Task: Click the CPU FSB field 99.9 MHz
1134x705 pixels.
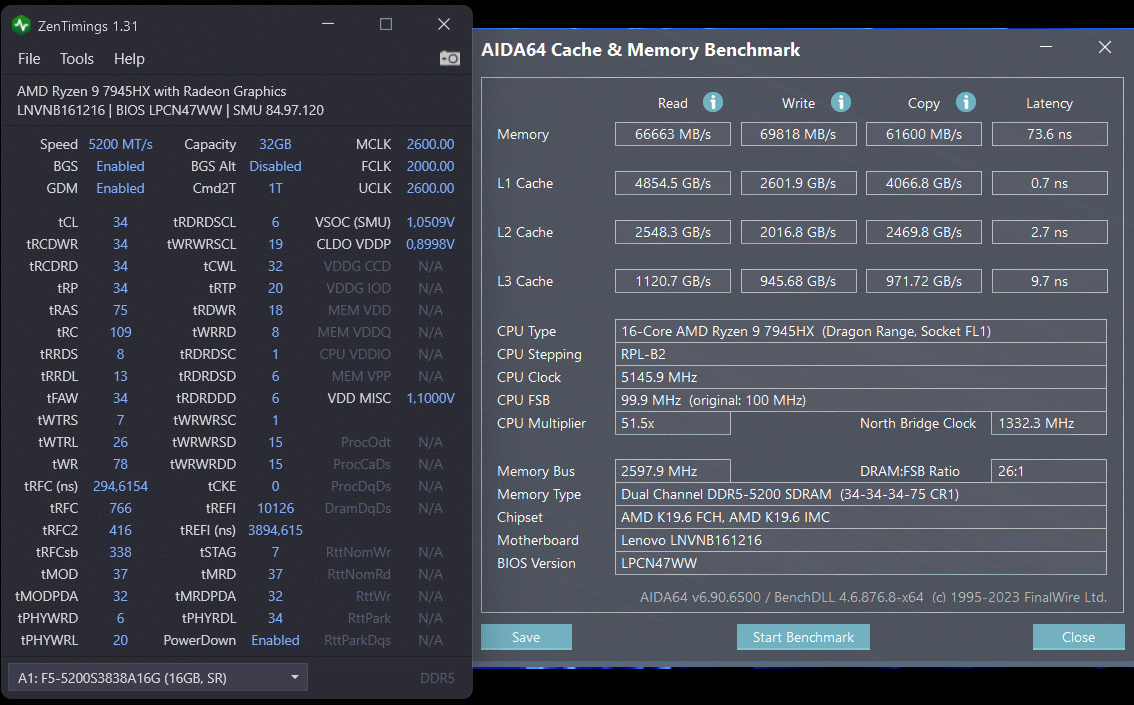Action: 861,400
